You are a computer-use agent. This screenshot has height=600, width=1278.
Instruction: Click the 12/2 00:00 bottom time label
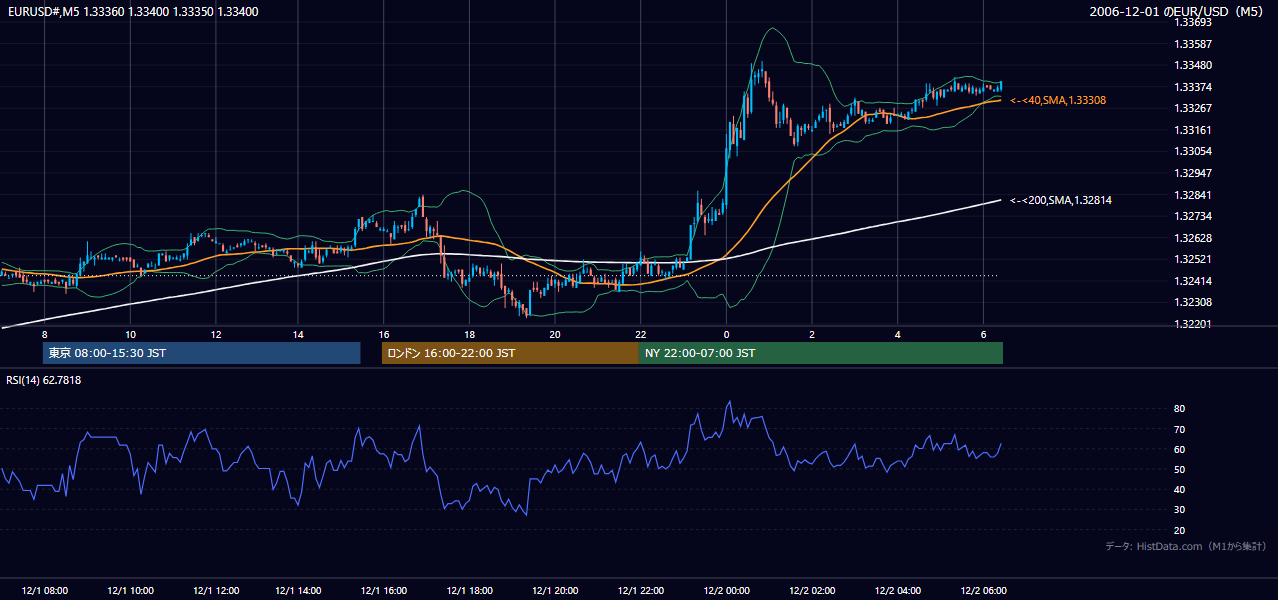coord(726,590)
